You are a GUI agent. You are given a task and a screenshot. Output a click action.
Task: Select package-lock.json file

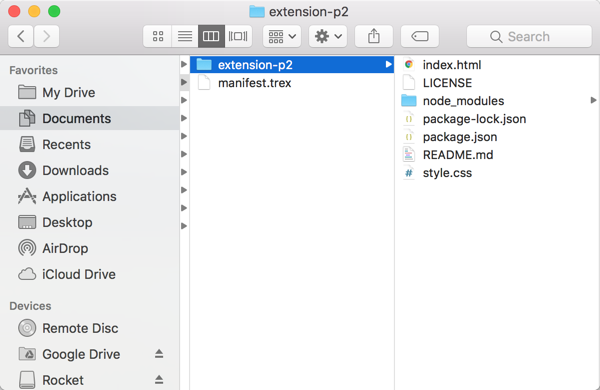tap(497, 119)
